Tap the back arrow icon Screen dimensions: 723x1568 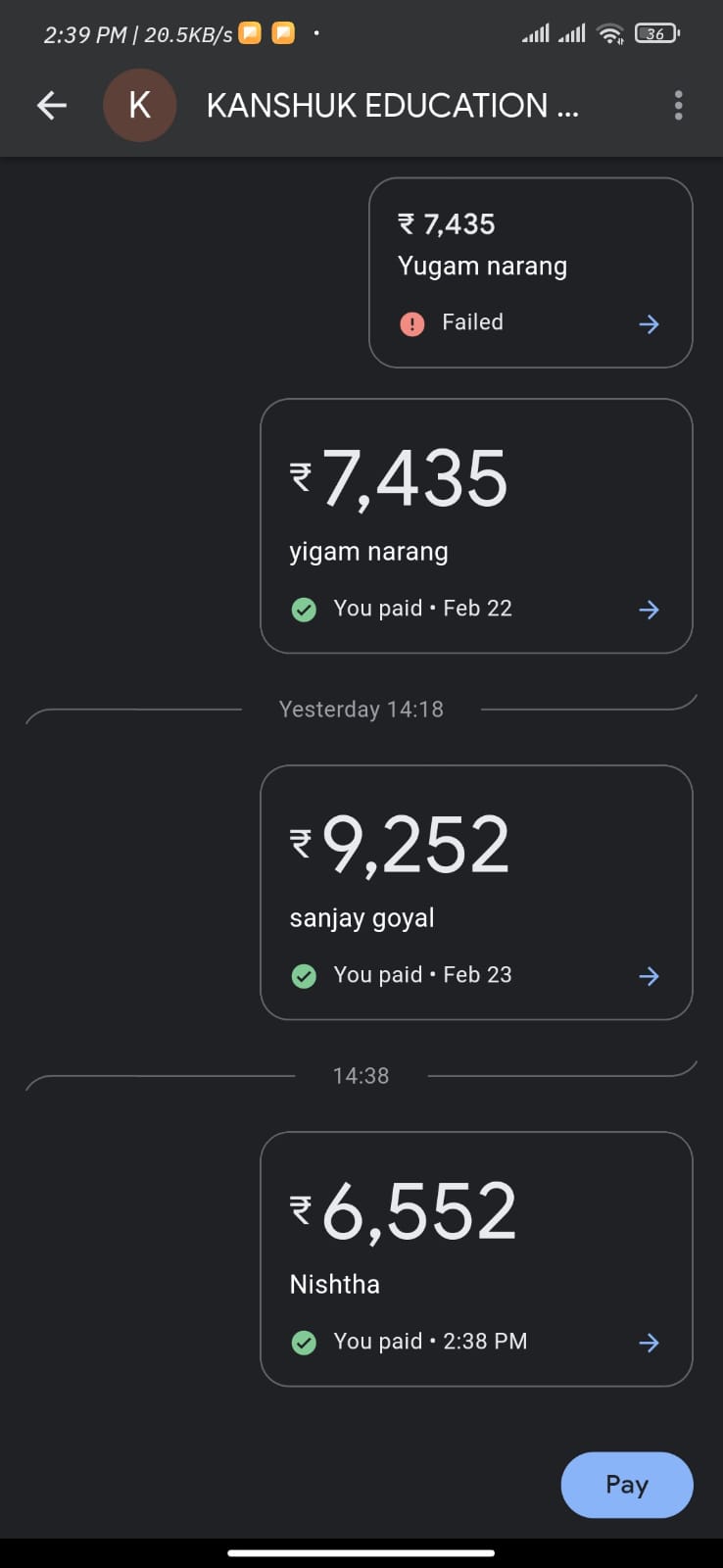coord(52,106)
